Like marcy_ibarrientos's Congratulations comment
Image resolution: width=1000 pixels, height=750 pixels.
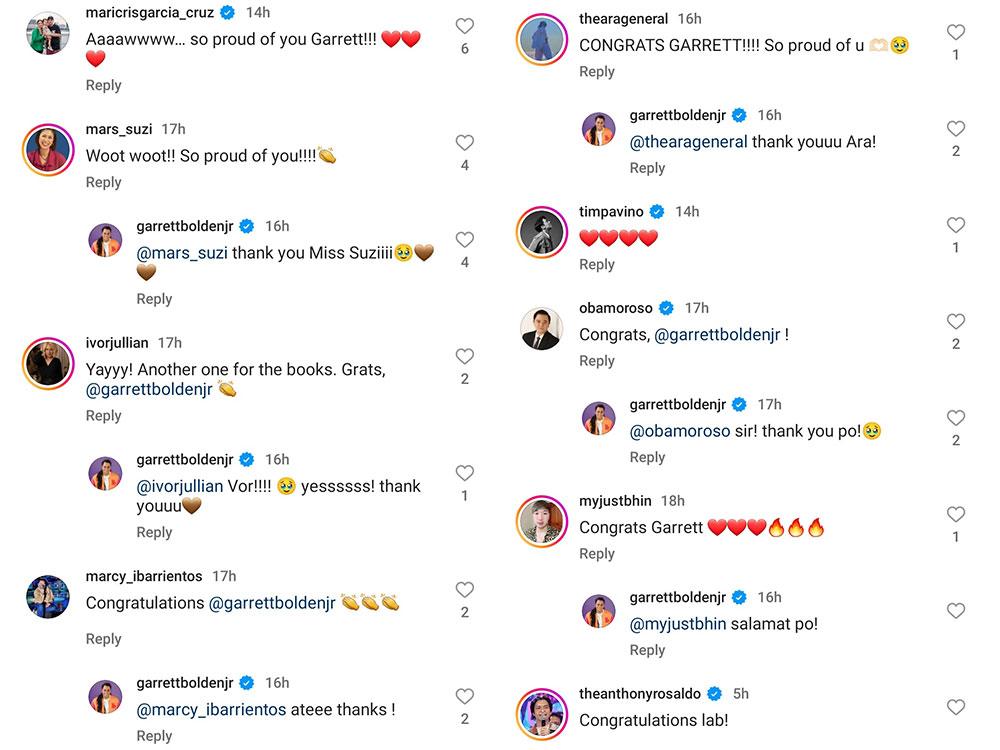464,590
